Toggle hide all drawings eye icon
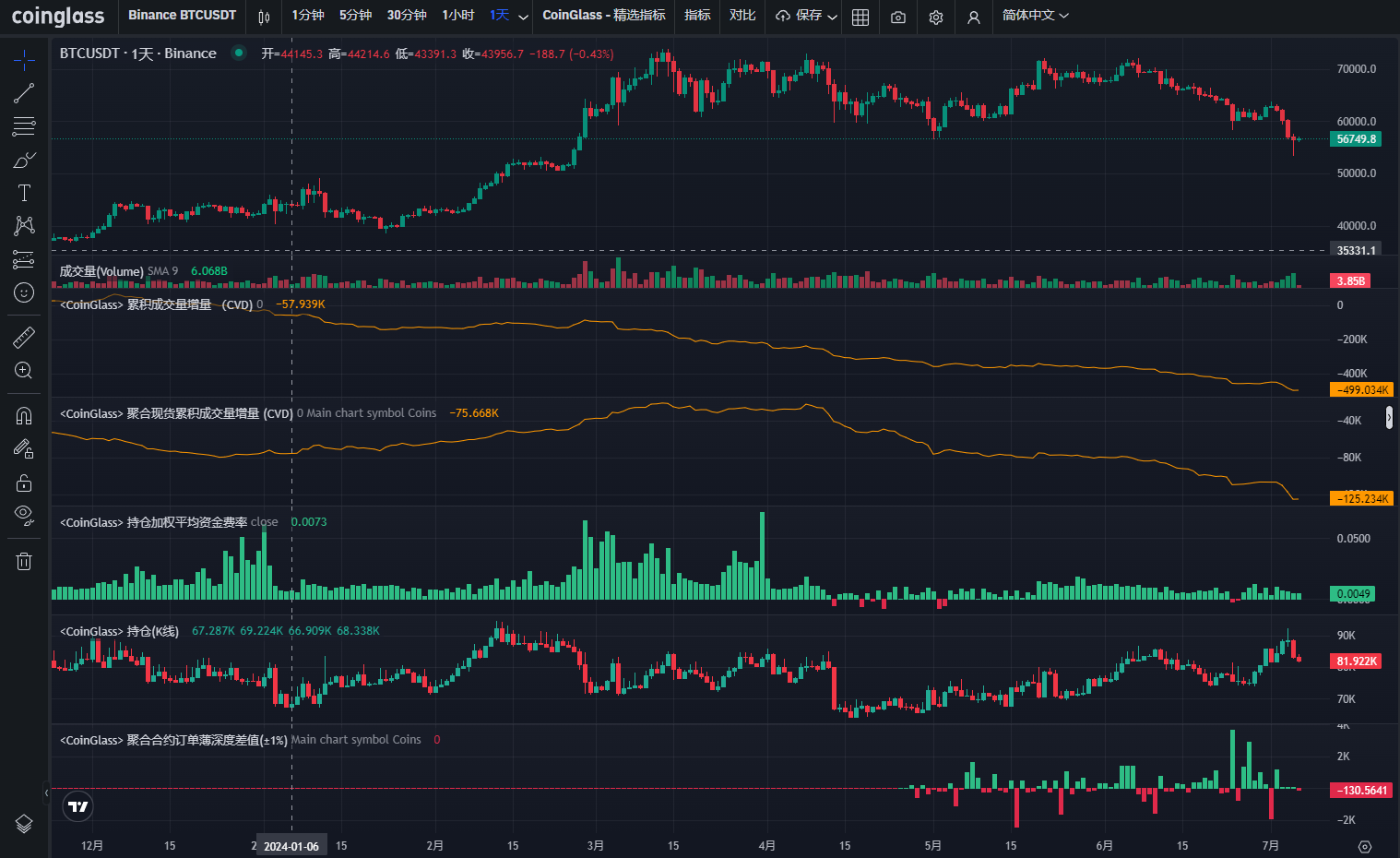The height and width of the screenshot is (858, 1400). tap(24, 515)
